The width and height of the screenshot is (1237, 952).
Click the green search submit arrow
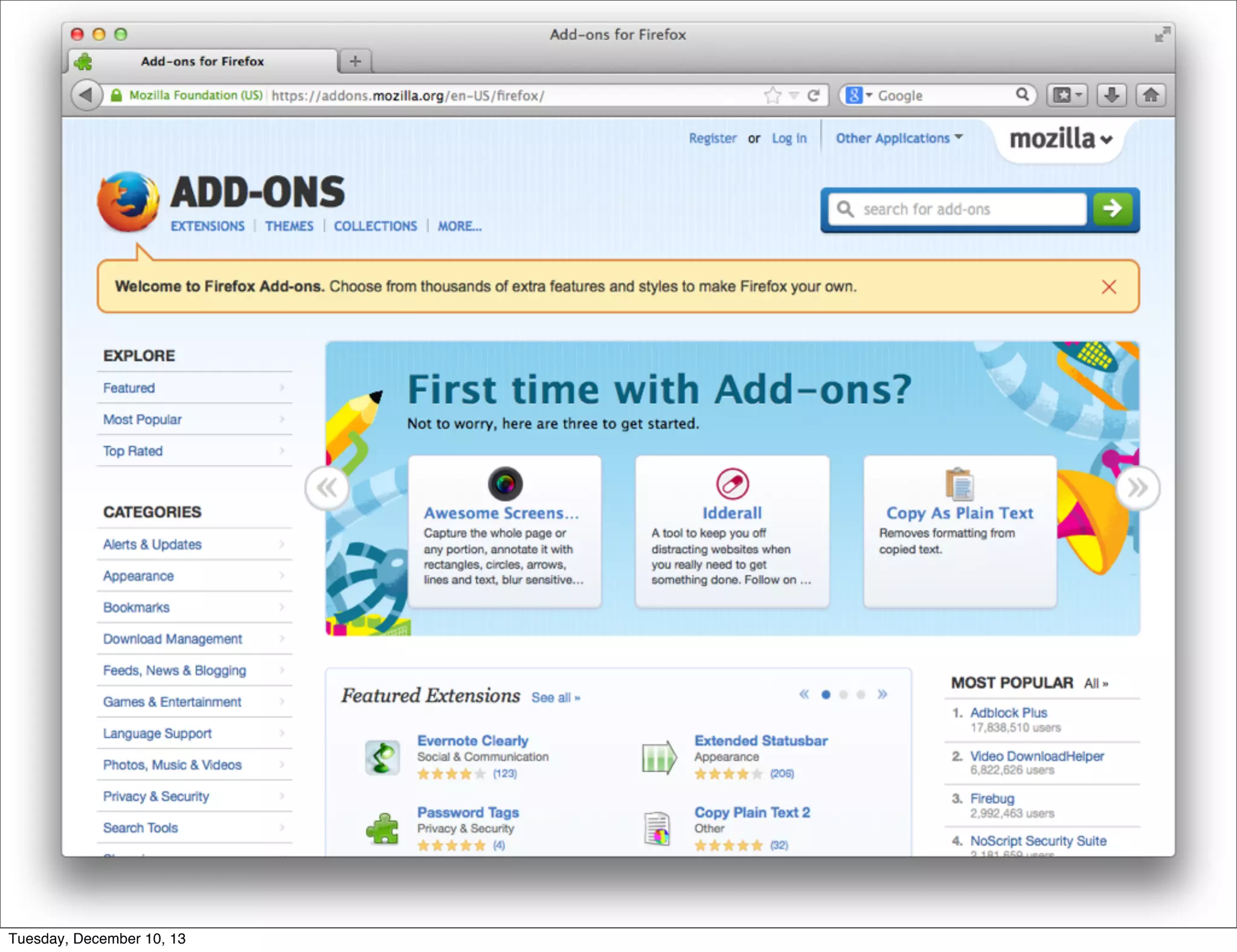point(1113,209)
